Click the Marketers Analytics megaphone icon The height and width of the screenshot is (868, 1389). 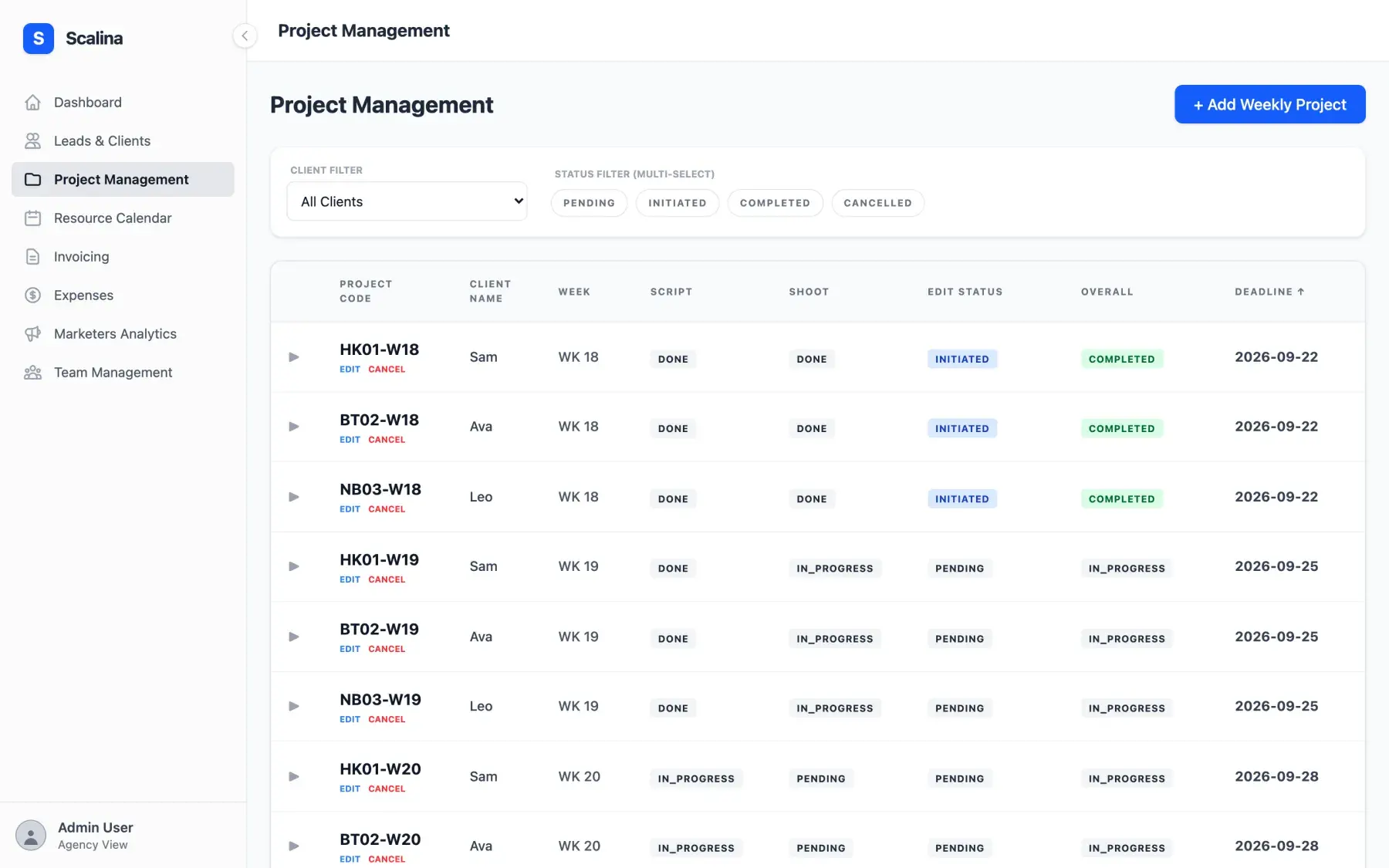tap(32, 333)
